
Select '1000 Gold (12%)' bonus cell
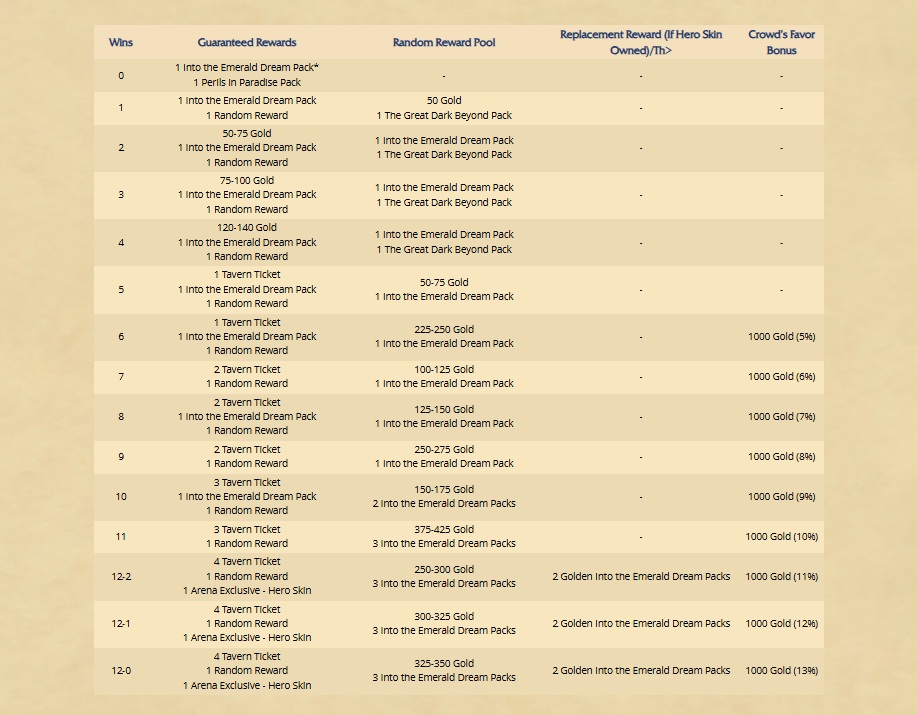(781, 623)
